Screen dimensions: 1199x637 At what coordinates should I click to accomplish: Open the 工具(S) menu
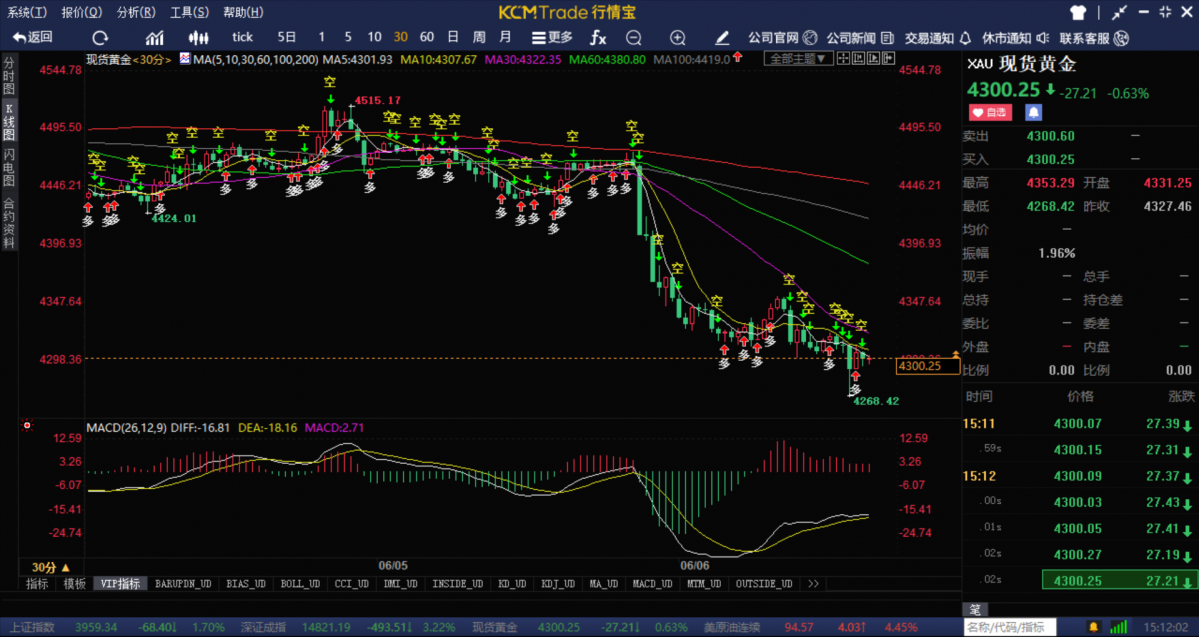tap(189, 12)
